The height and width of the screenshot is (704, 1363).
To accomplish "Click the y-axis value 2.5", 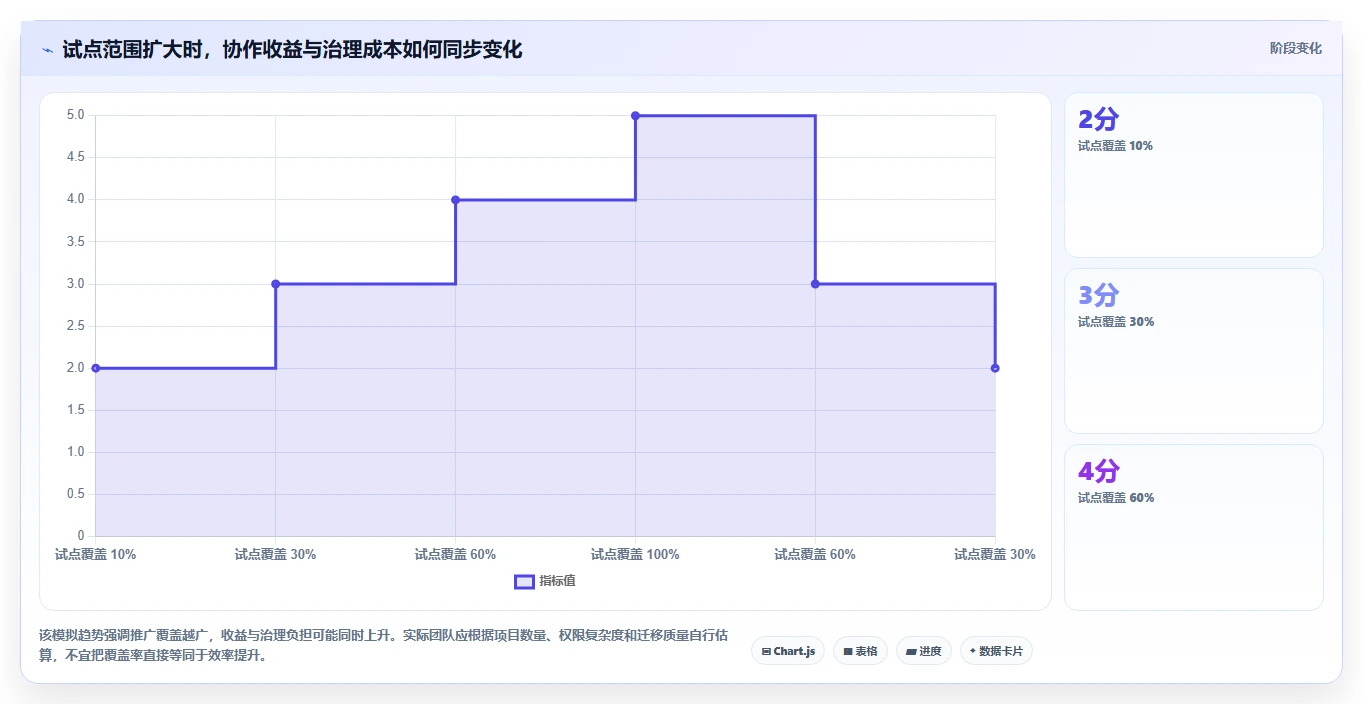I will click(76, 326).
